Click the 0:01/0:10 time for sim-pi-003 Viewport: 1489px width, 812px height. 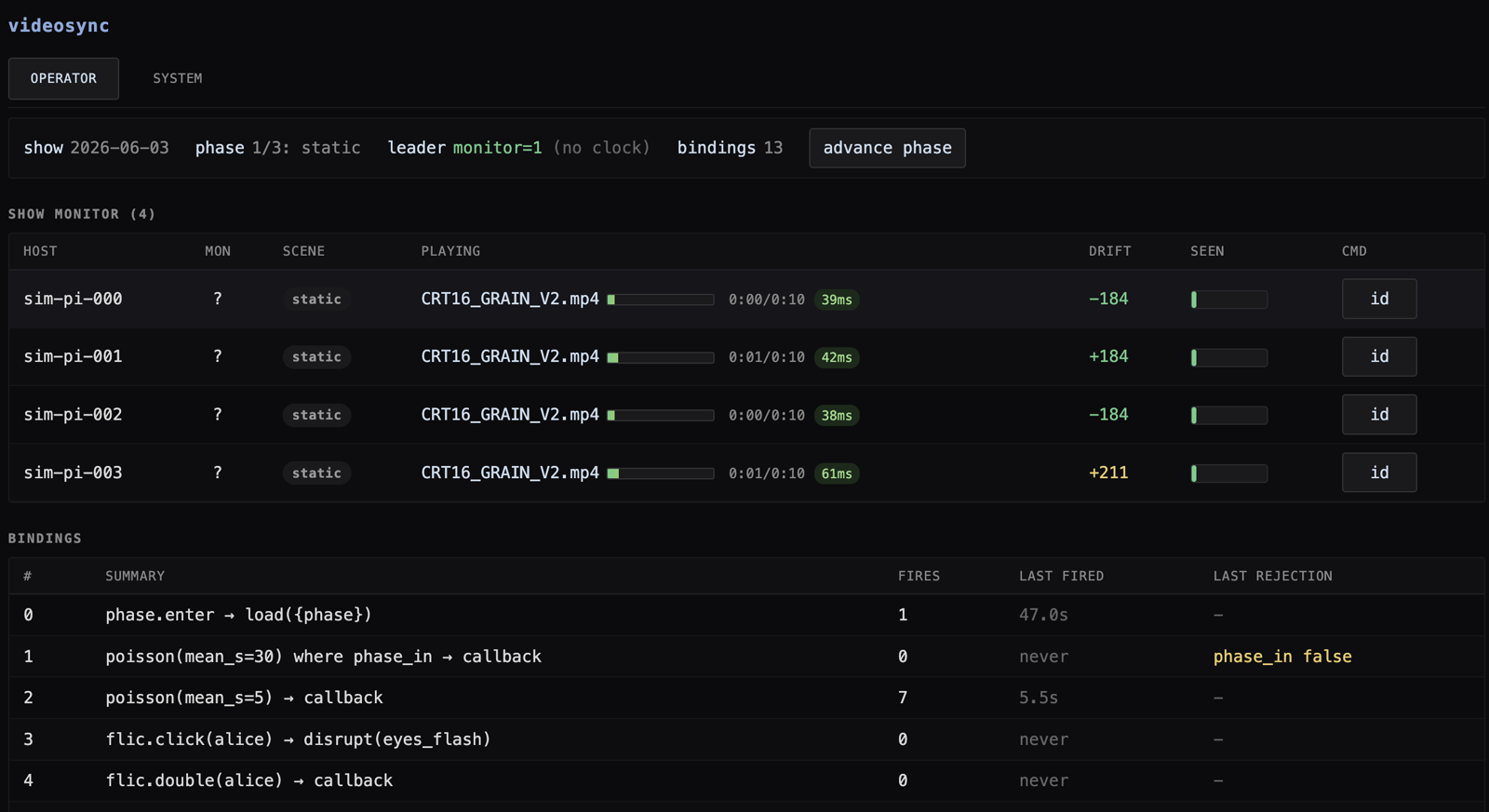tap(767, 473)
